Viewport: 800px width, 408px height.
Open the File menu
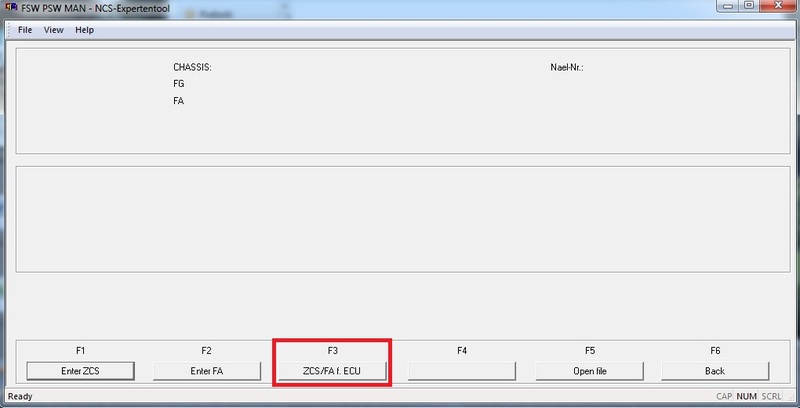pos(25,30)
